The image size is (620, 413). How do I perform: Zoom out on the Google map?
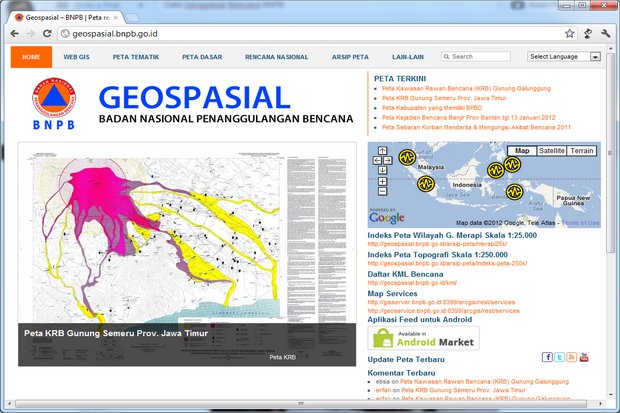pyautogui.click(x=382, y=191)
